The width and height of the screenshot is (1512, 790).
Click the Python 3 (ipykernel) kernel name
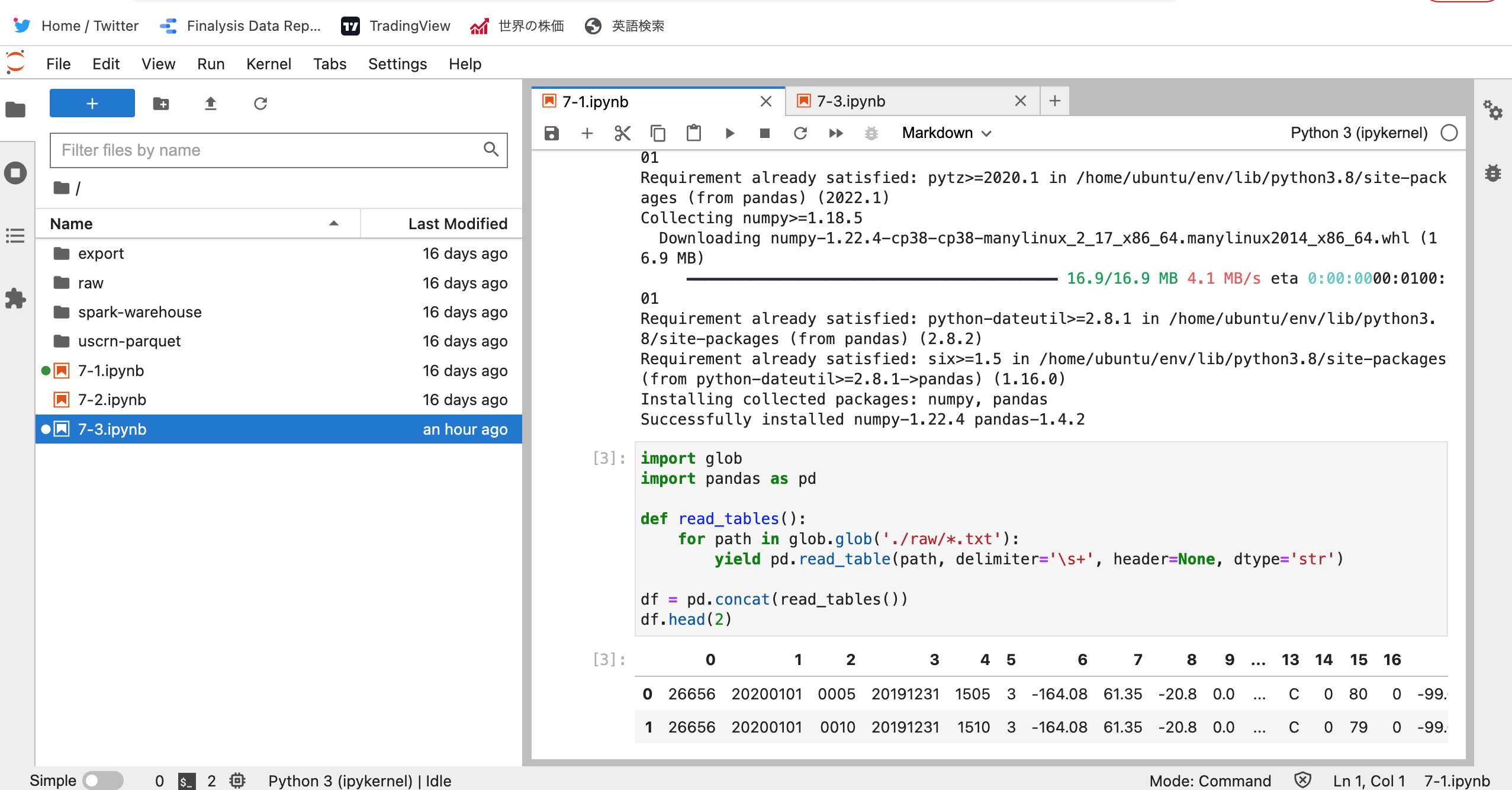click(1359, 133)
